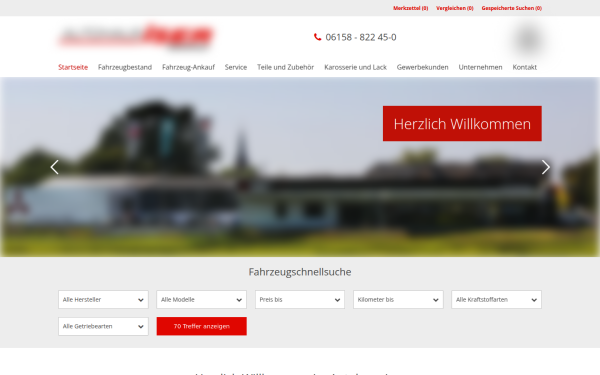Screen dimensions: 600x375
Task: Choose from Alle Kraftstoffarten dropdown
Action: click(497, 300)
